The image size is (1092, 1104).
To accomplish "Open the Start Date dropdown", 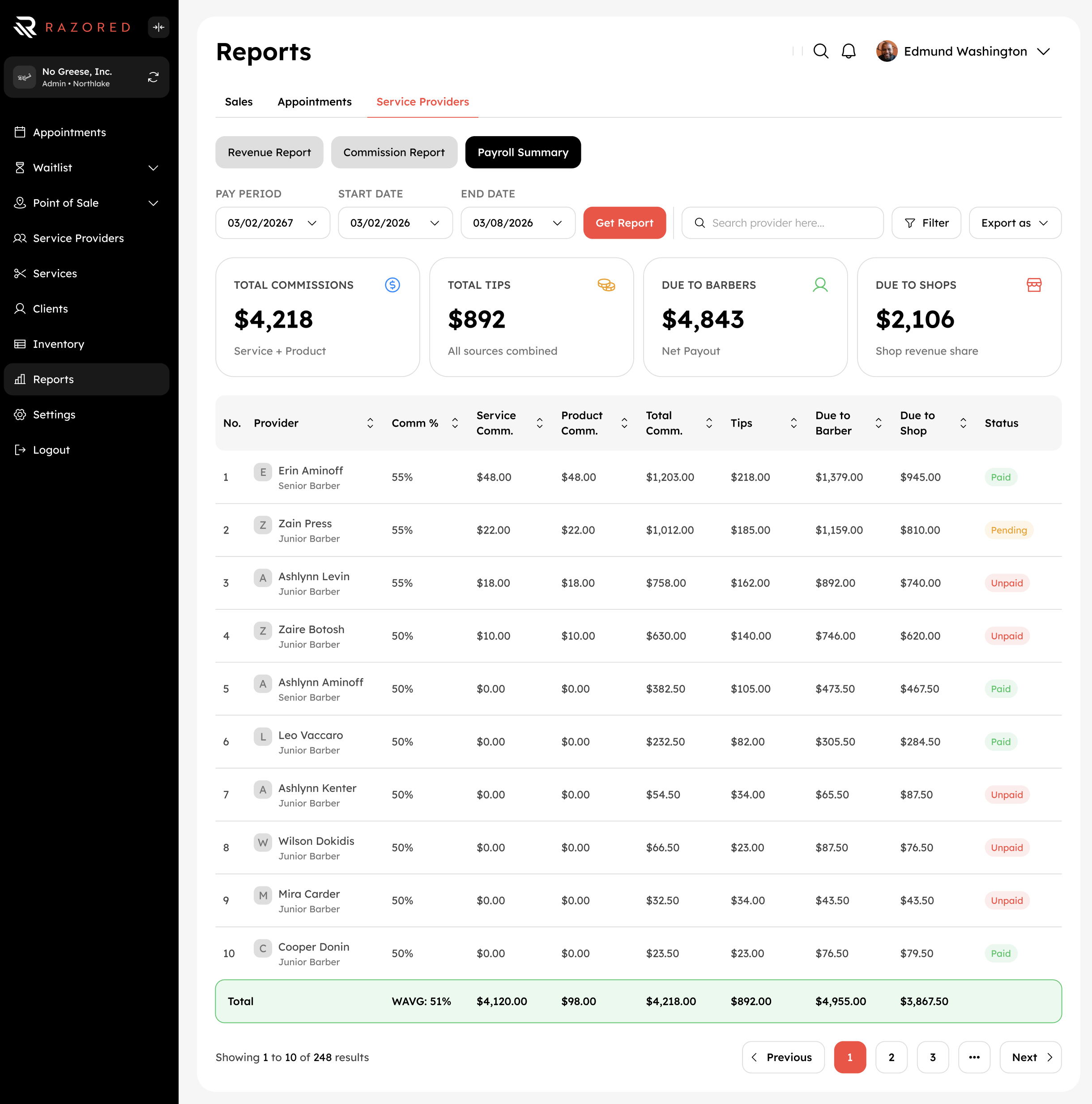I will coord(395,223).
